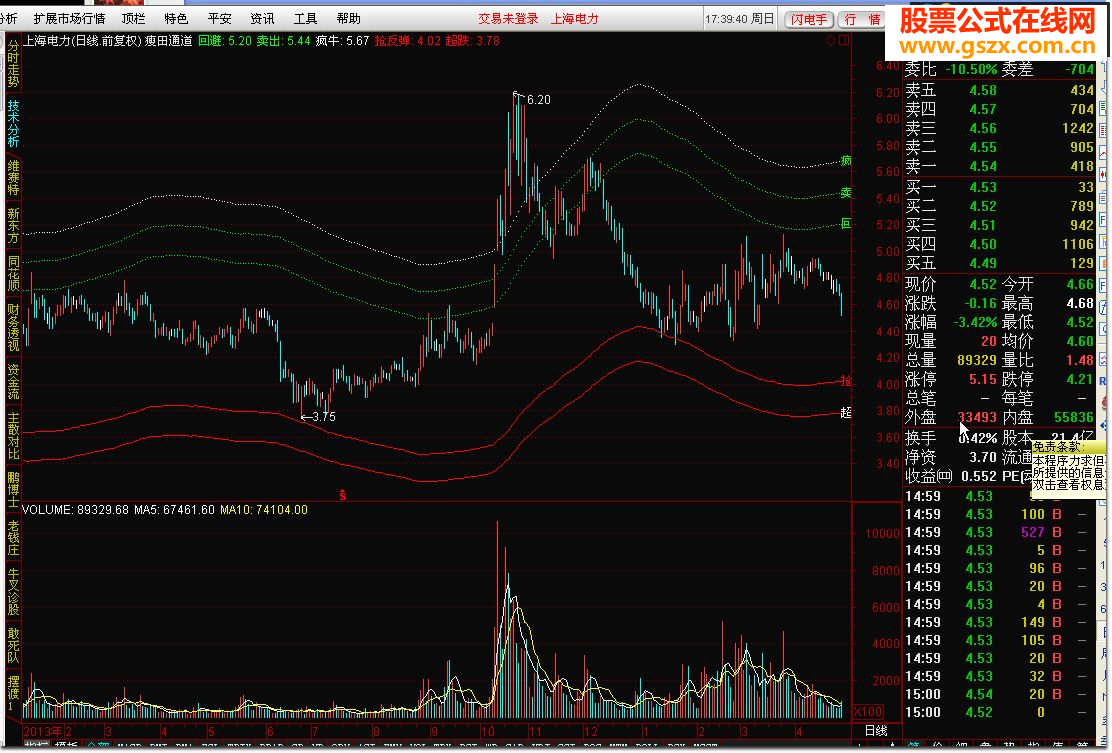The image size is (1112, 753).
Task: Open the 扩展市场行情 menu
Action: [70, 18]
